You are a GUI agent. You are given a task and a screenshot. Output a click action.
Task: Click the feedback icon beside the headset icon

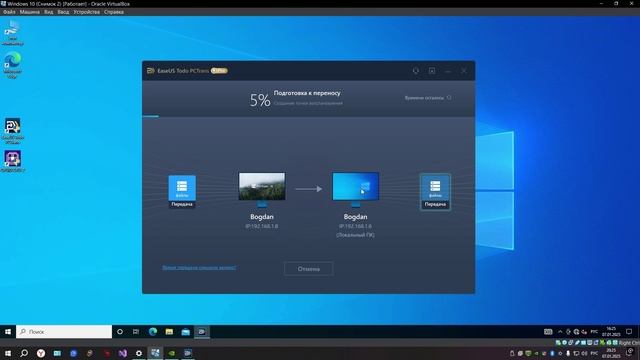[x=432, y=71]
